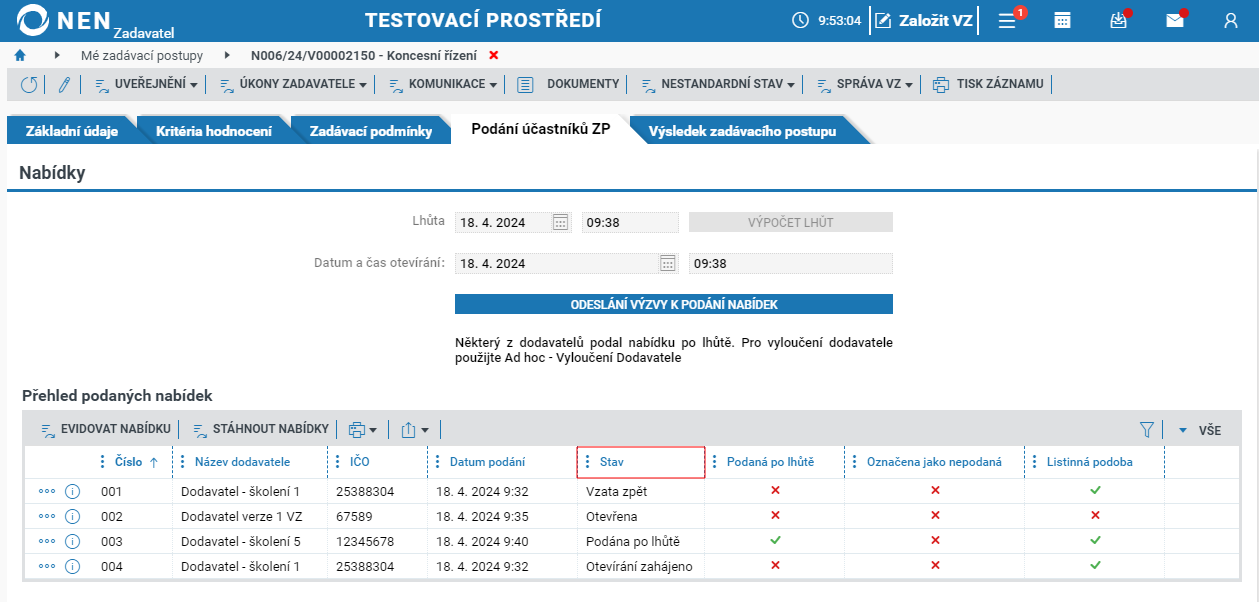
Task: Open row 002 more-actions dots
Action: [x=47, y=516]
